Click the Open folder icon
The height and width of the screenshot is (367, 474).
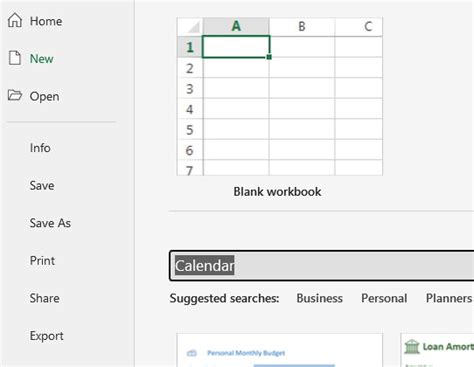[x=15, y=95]
